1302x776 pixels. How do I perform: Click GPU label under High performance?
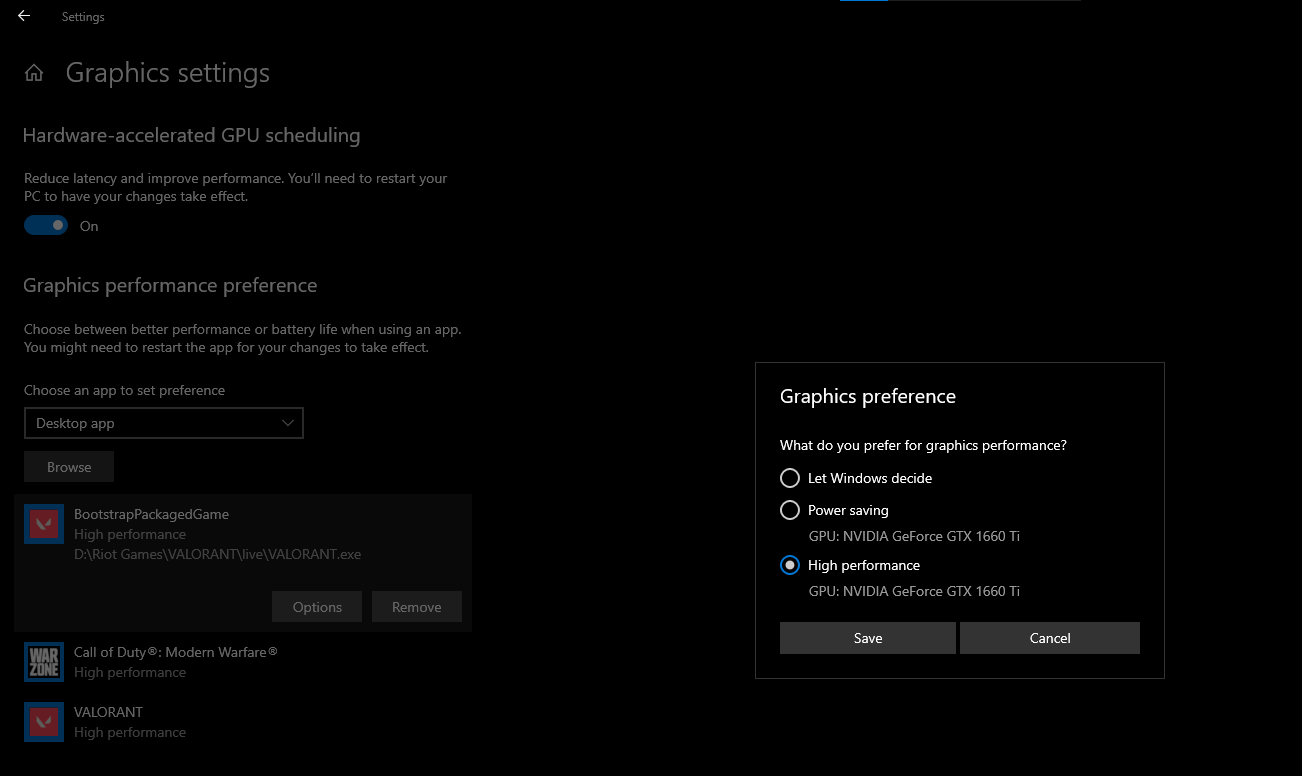tap(914, 591)
